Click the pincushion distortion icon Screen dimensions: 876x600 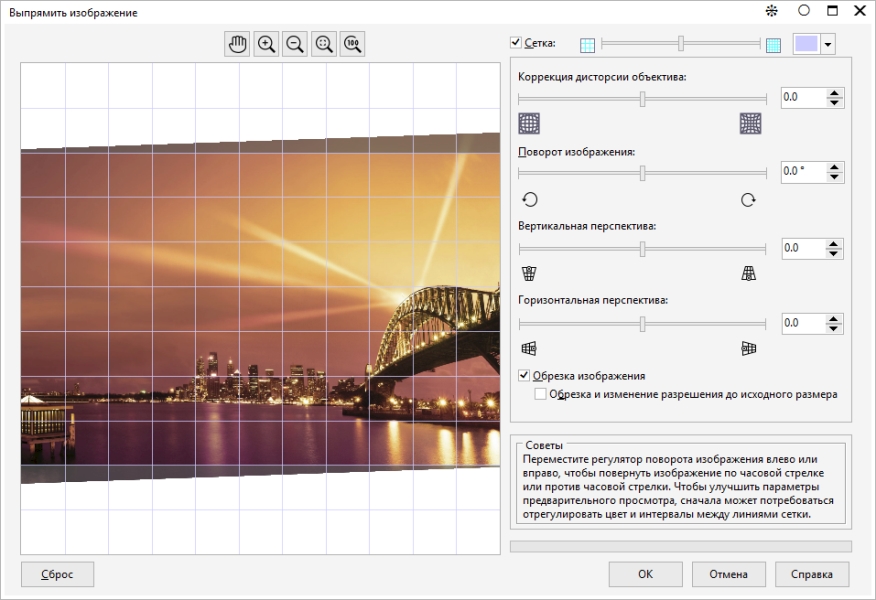tap(750, 123)
